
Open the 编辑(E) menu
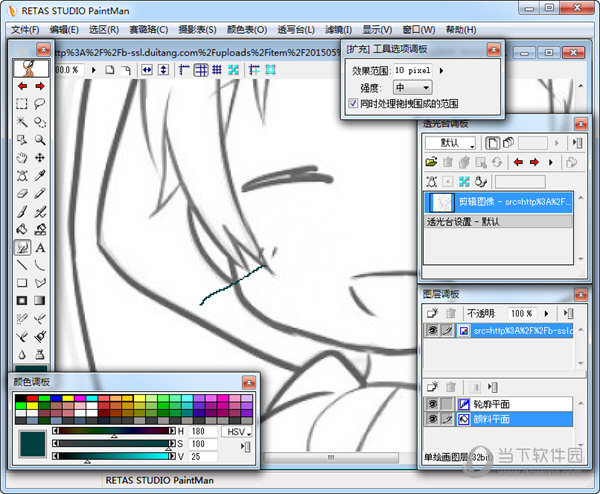(64, 29)
